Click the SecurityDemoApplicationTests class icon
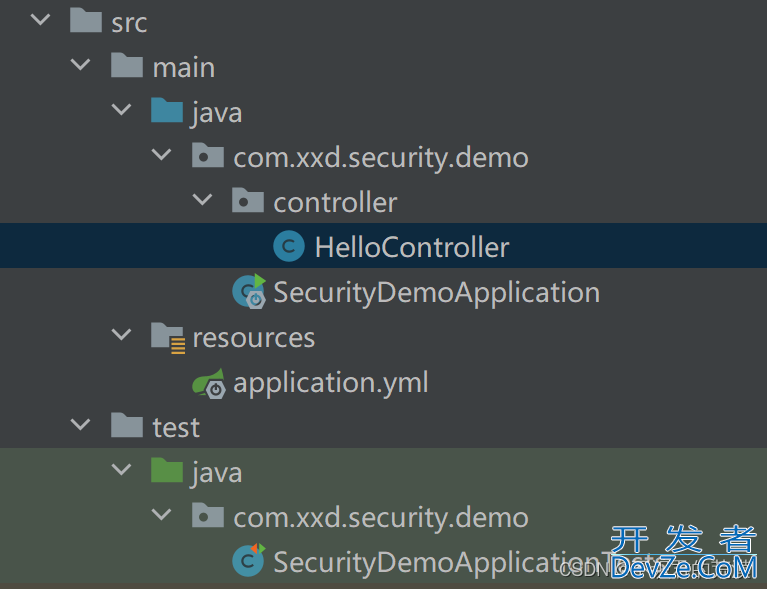 click(x=249, y=560)
